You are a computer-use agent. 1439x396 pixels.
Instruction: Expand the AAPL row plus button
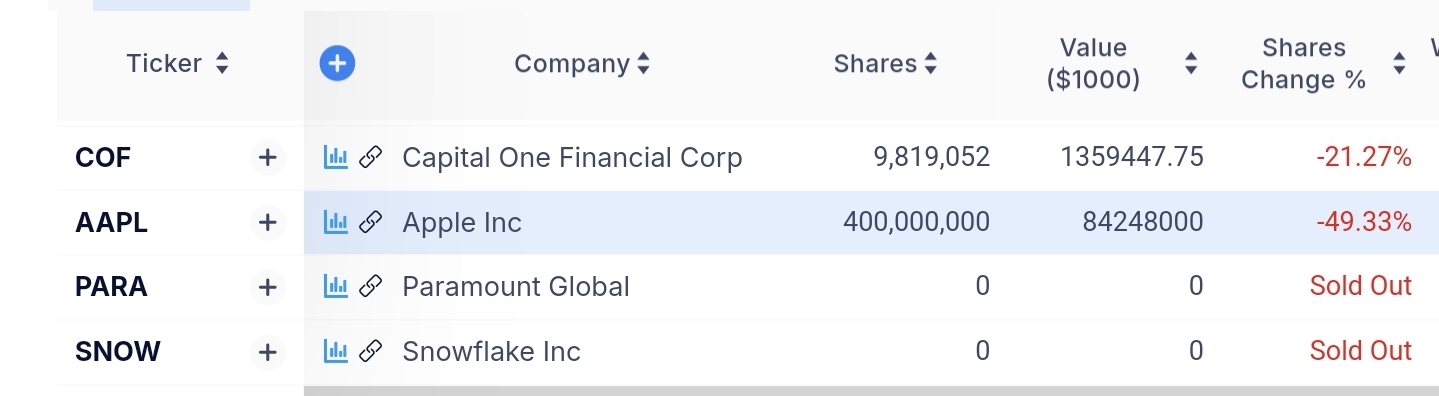[267, 222]
